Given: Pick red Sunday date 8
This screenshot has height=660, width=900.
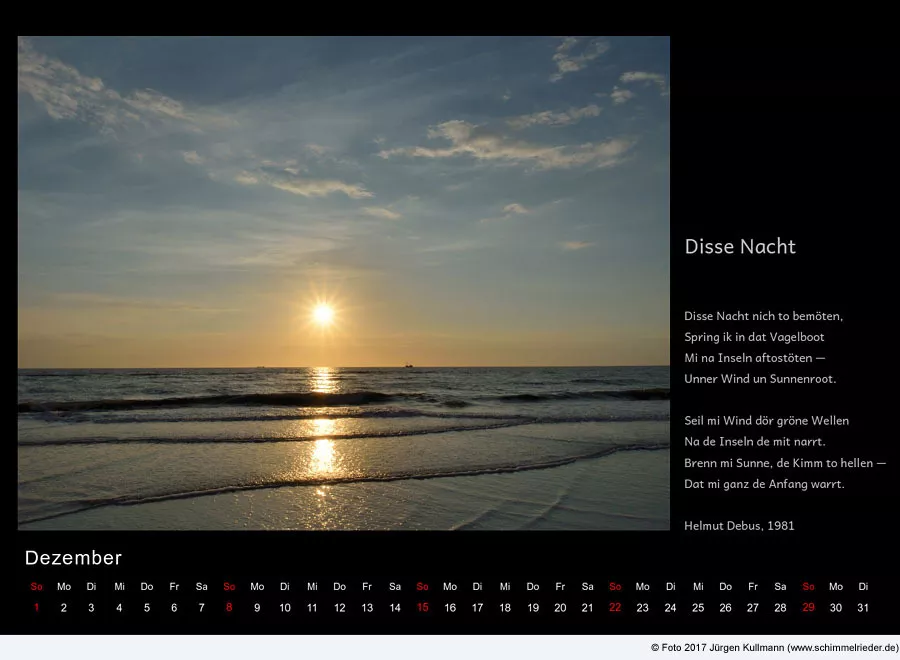Looking at the screenshot, I should tap(229, 607).
